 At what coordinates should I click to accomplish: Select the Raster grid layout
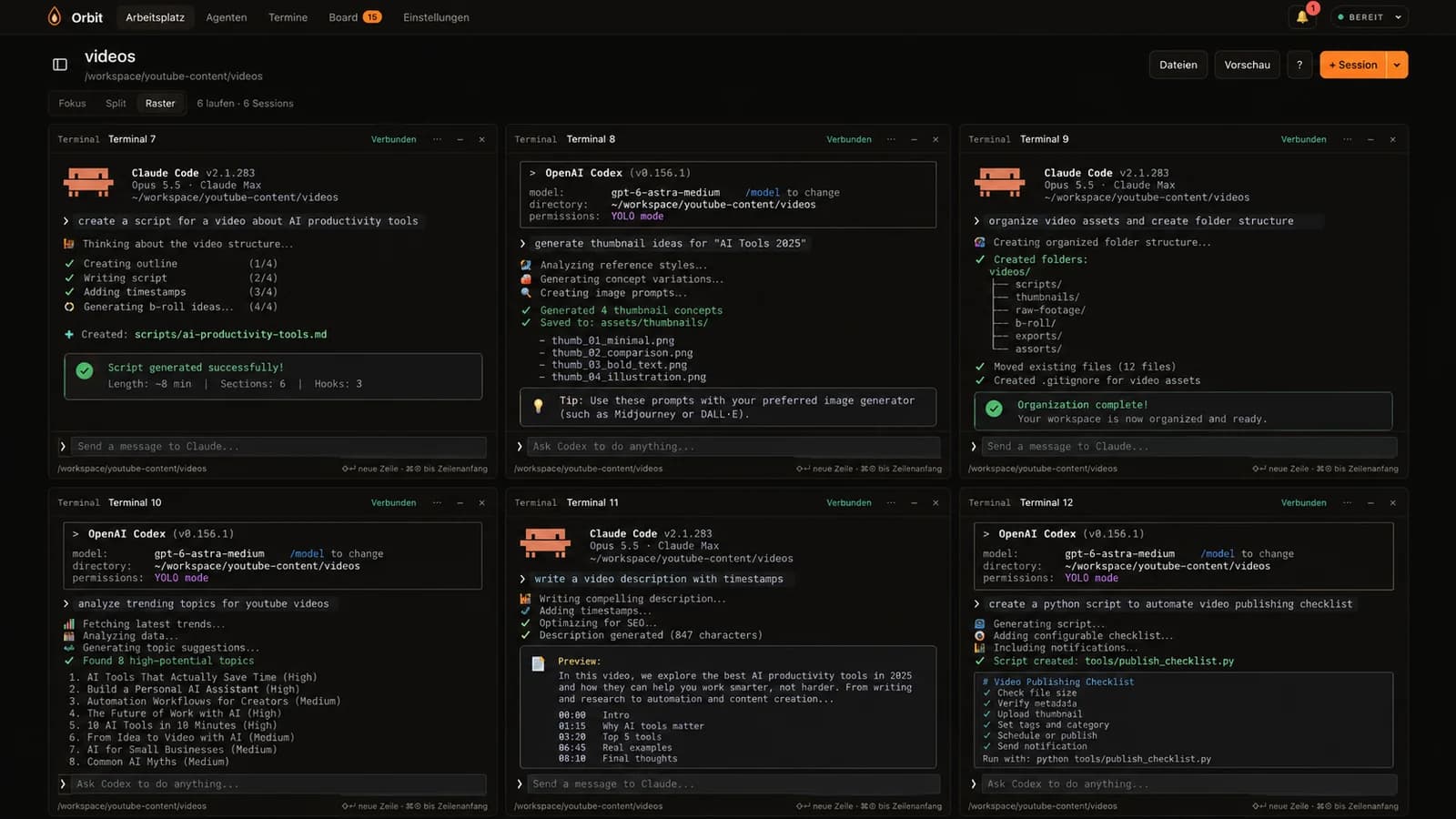click(160, 103)
